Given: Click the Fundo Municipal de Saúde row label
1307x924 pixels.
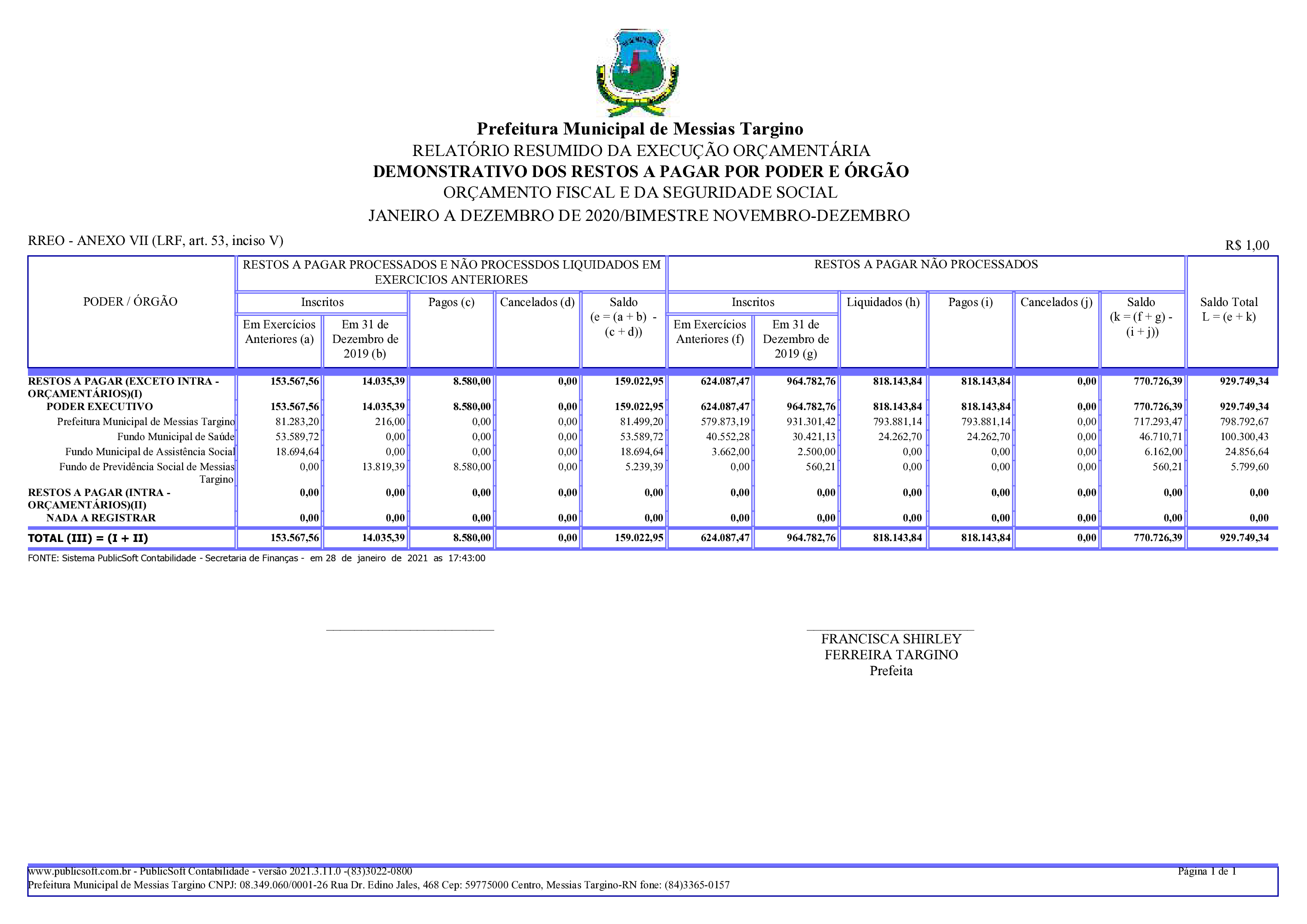Looking at the screenshot, I should (x=175, y=437).
